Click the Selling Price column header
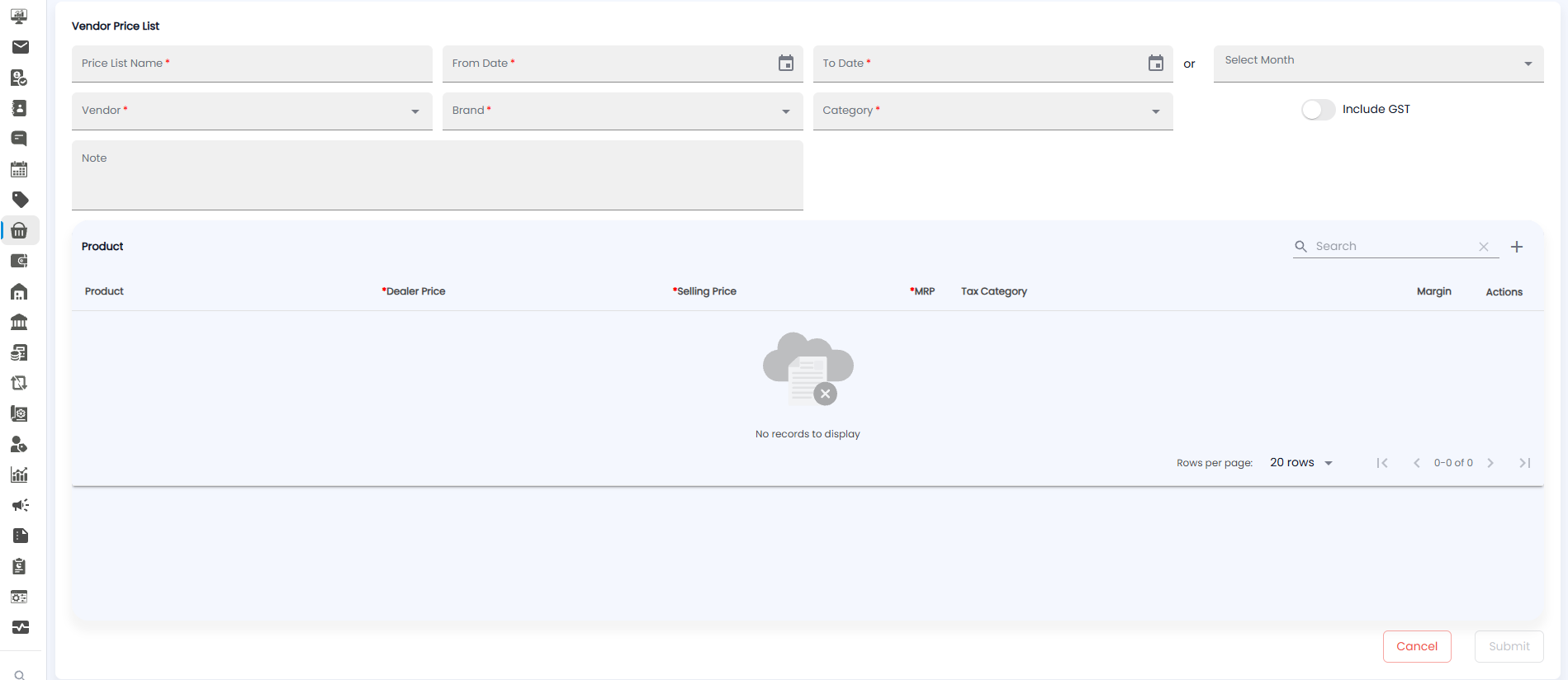 tap(704, 291)
